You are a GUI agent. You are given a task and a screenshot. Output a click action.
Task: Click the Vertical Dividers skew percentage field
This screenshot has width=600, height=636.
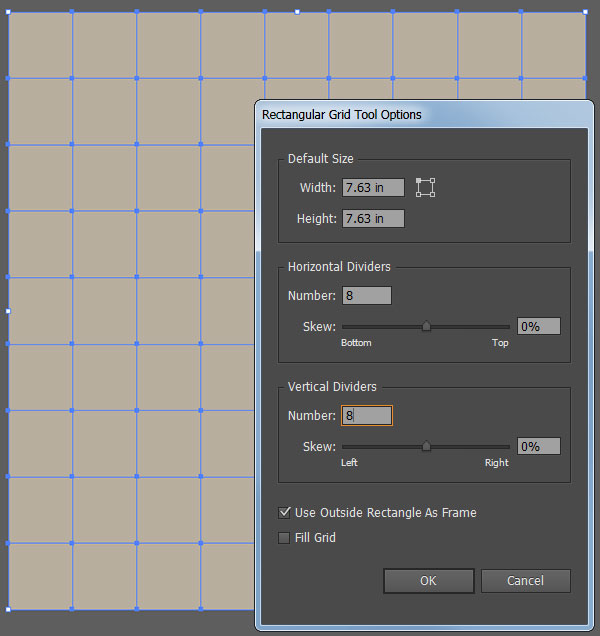point(539,447)
